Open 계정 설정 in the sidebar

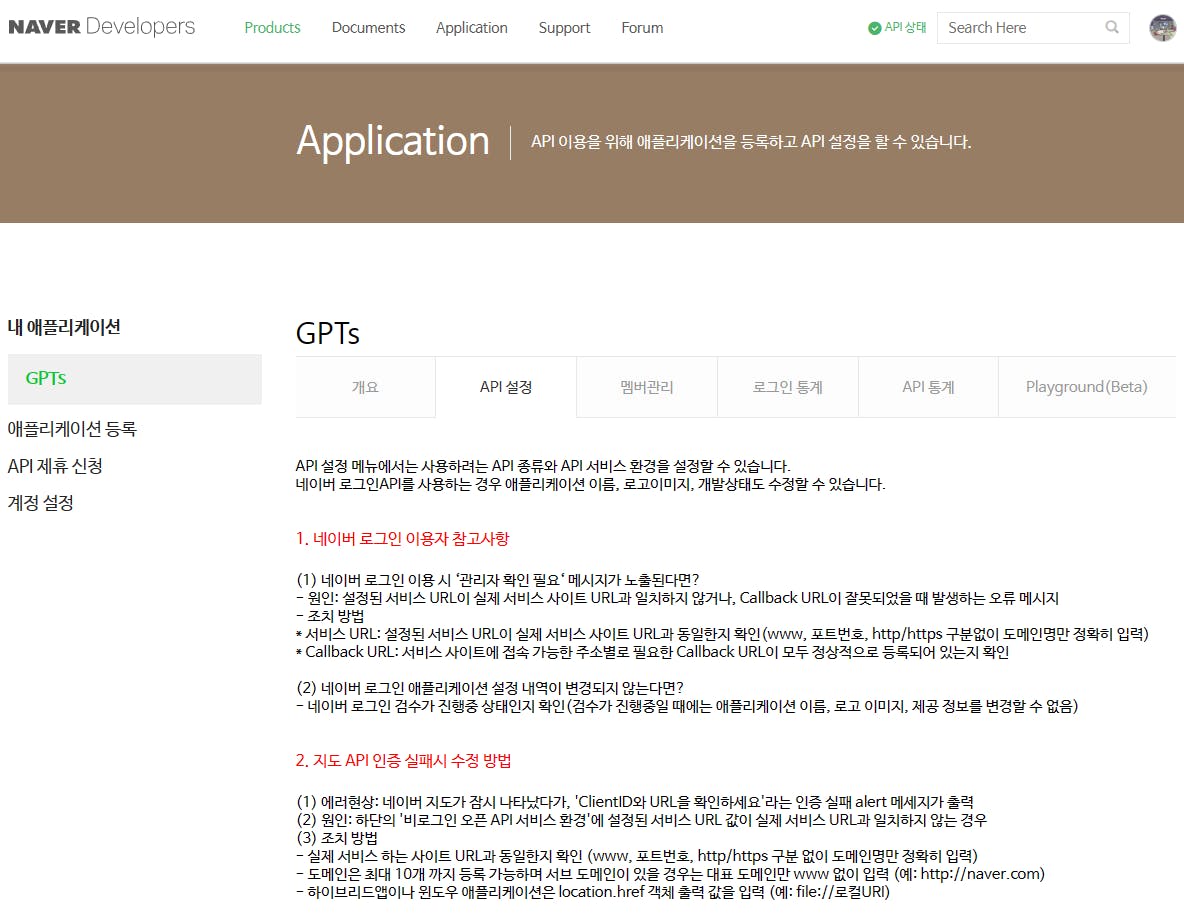coord(41,503)
